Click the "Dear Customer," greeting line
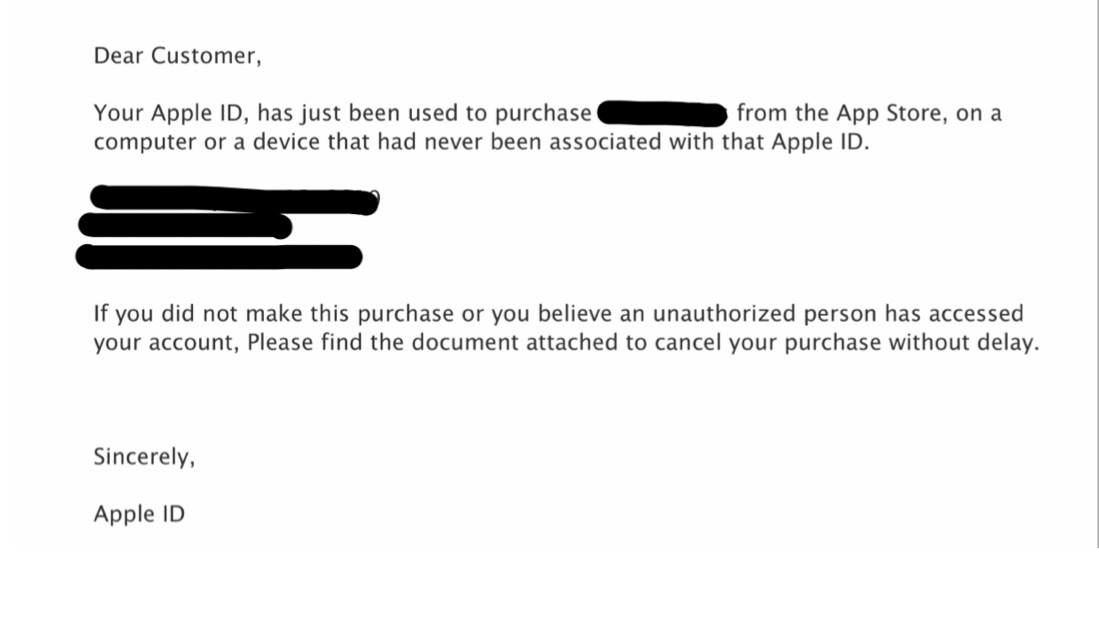Image resolution: width=1099 pixels, height=618 pixels. pos(177,56)
